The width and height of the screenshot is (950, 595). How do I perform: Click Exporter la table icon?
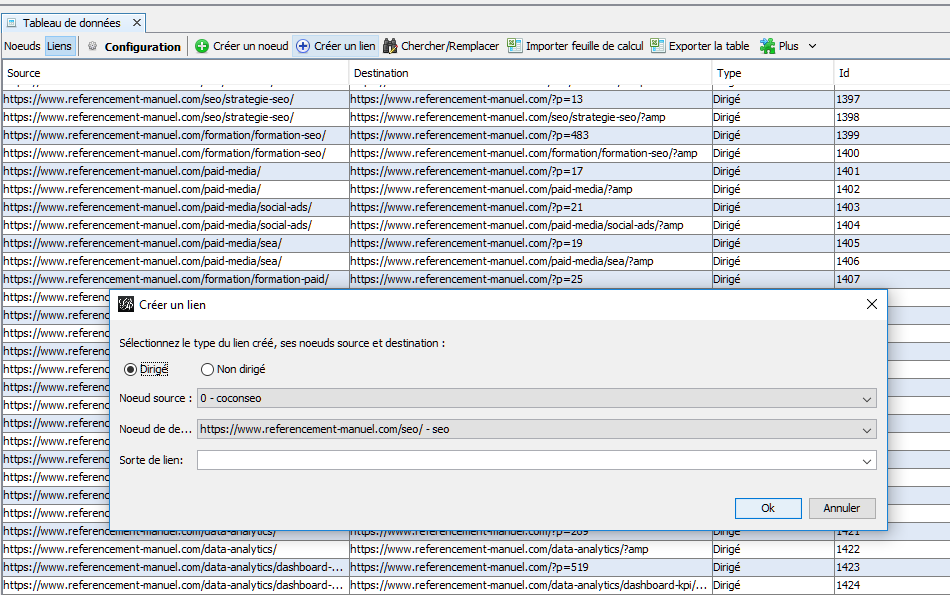658,46
